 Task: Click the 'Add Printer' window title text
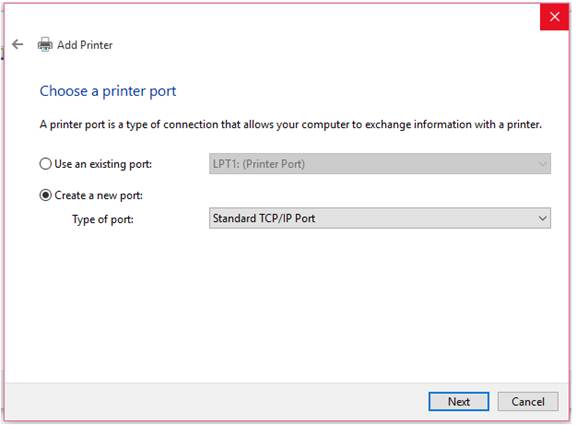[x=84, y=45]
